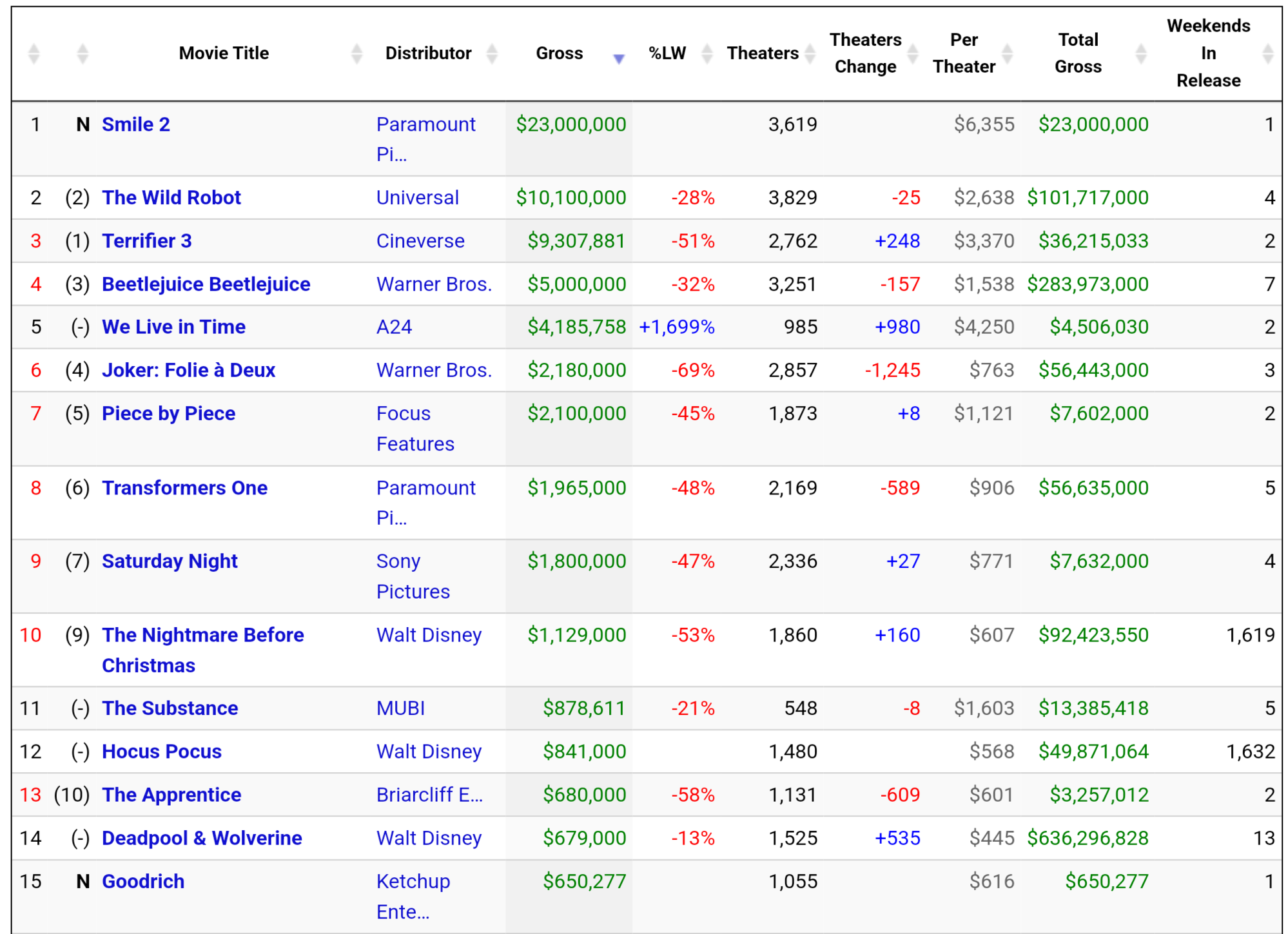Viewport: 1288px width, 934px height.
Task: Sort table by Theaters column arrows
Action: tap(810, 54)
